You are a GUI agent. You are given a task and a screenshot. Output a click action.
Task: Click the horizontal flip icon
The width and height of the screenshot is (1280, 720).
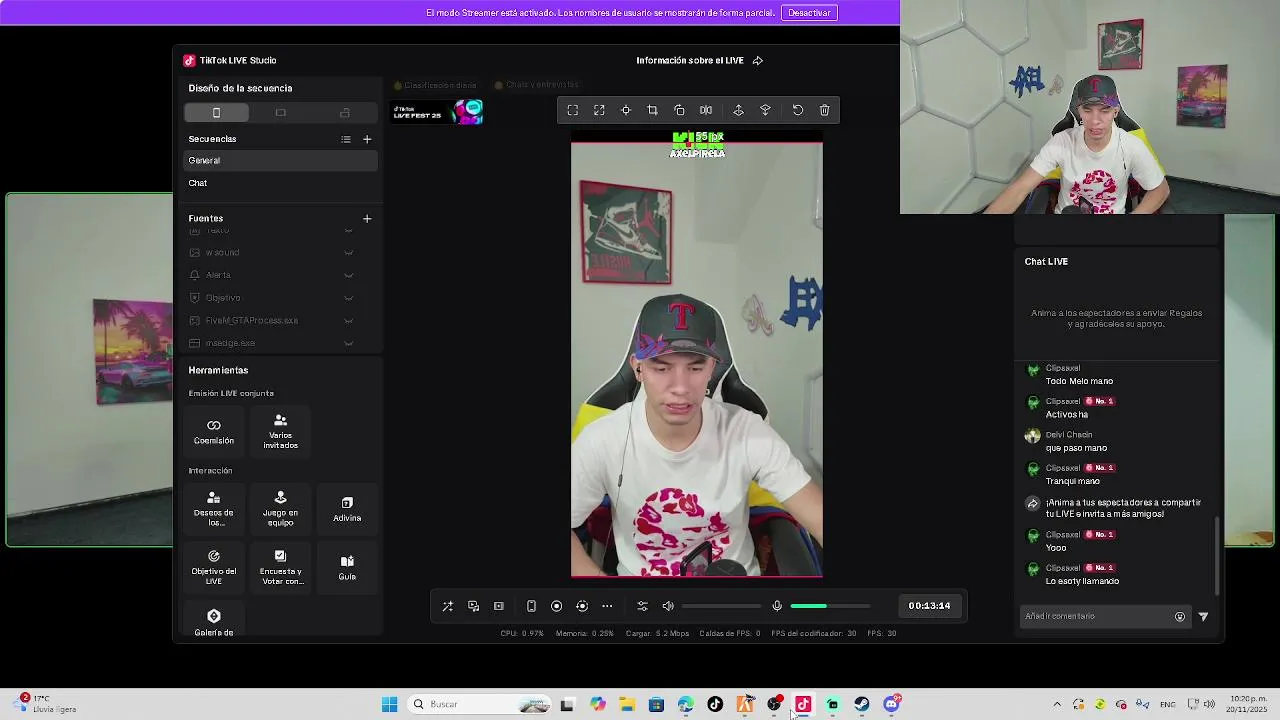tap(706, 110)
